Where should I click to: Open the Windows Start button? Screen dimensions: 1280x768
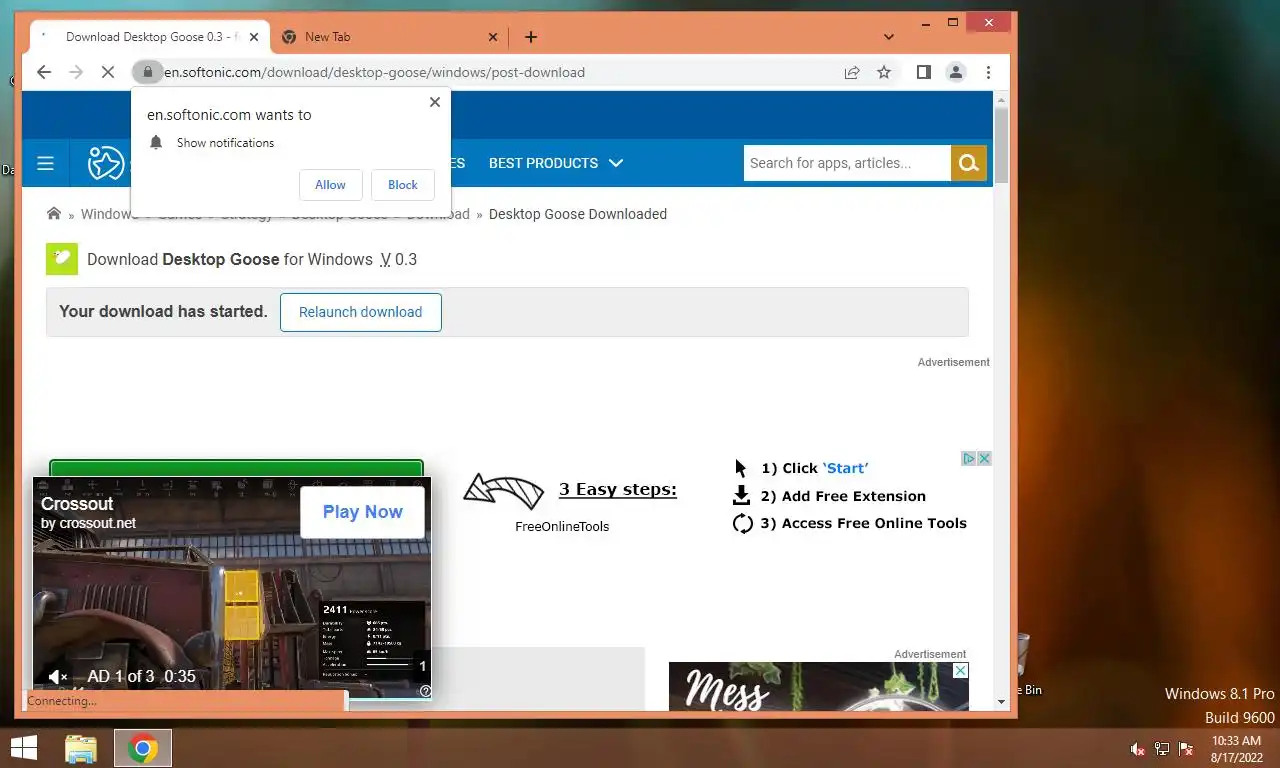[24, 748]
